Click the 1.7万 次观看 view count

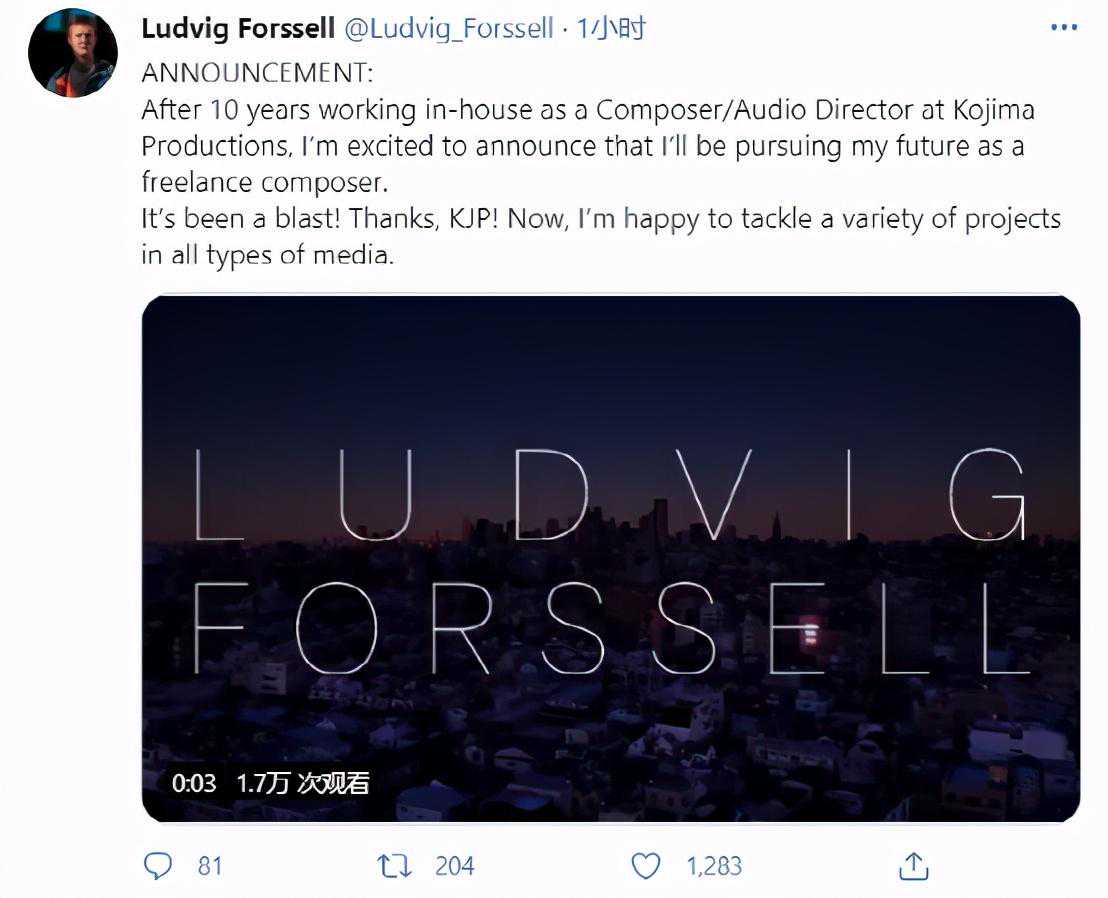pyautogui.click(x=303, y=783)
